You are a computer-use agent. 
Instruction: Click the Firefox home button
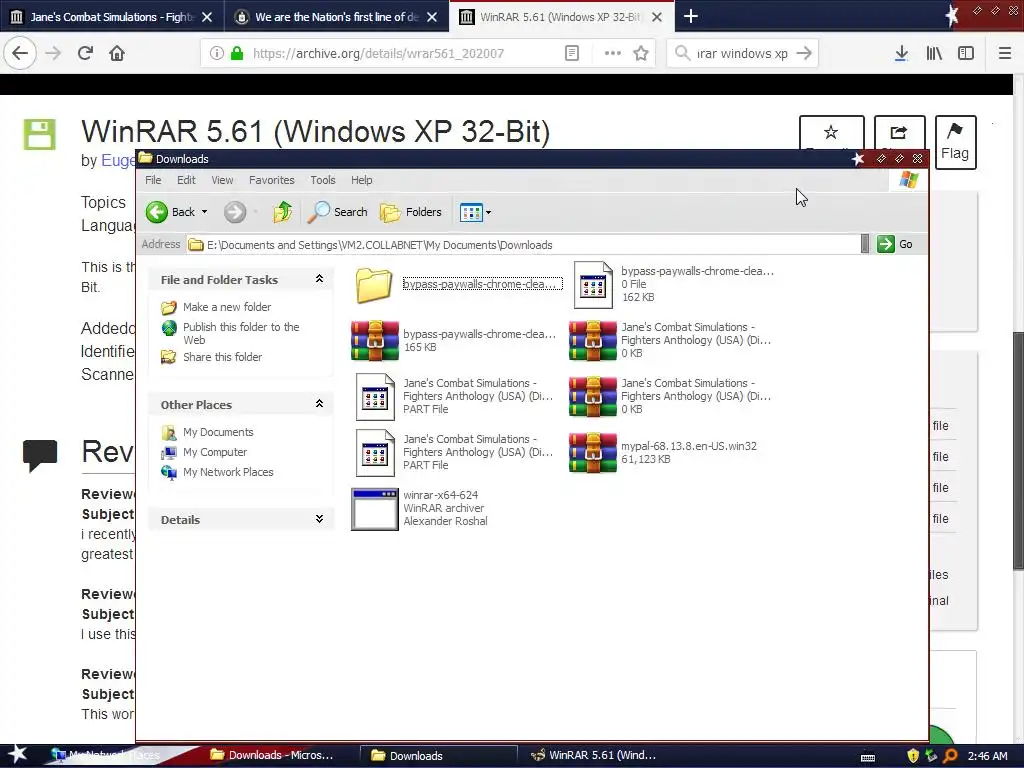pyautogui.click(x=117, y=53)
